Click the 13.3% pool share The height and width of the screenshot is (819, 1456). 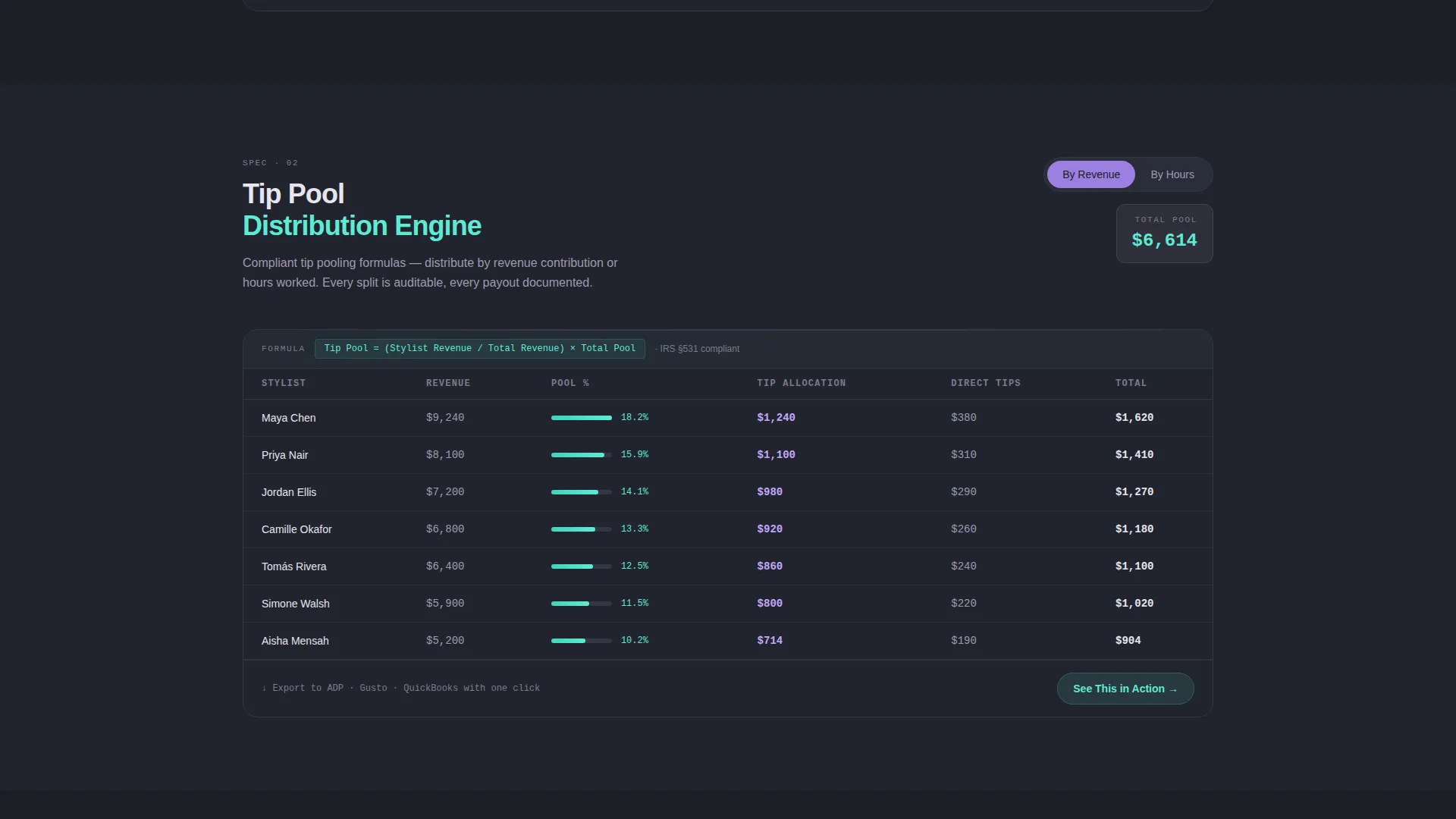pos(635,529)
